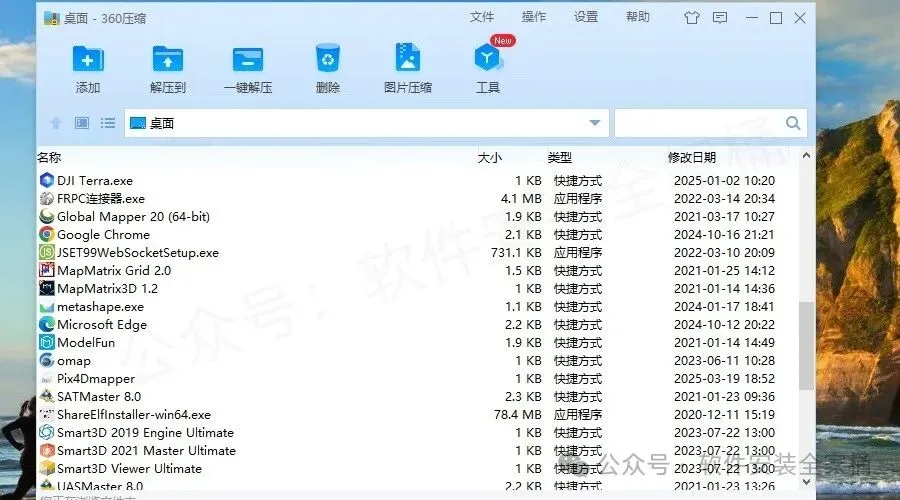Viewport: 900px width, 500px height.
Task: Open the 工具 (Tools) icon with New badge
Action: [x=488, y=57]
